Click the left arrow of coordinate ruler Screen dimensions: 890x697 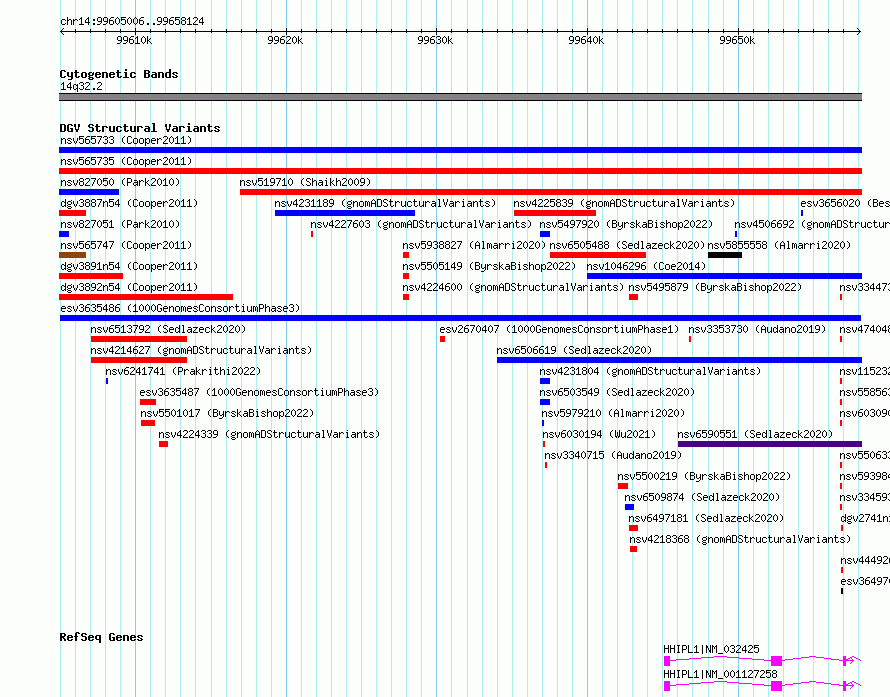(x=62, y=31)
